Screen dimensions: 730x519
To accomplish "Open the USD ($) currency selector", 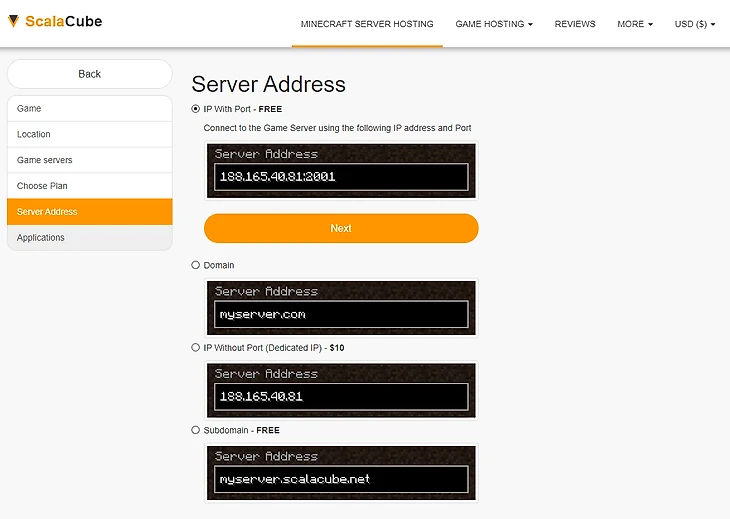I will 695,24.
